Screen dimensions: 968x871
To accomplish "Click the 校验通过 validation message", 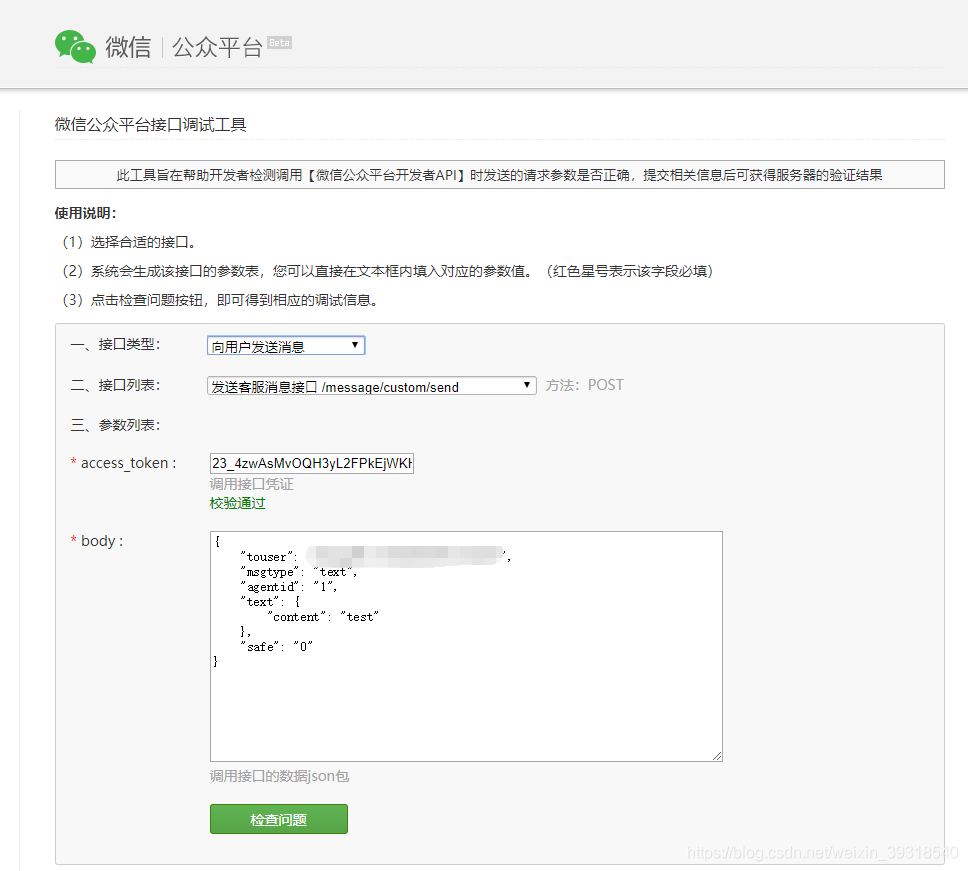I will pyautogui.click(x=238, y=503).
